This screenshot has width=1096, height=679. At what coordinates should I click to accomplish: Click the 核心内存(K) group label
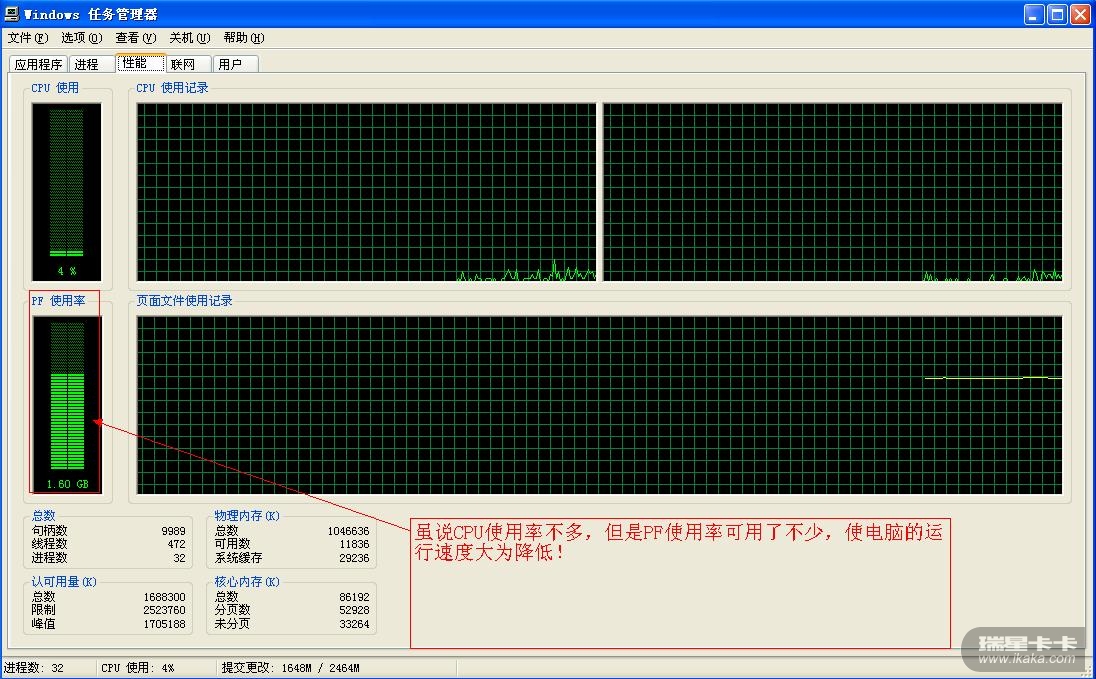click(x=247, y=582)
